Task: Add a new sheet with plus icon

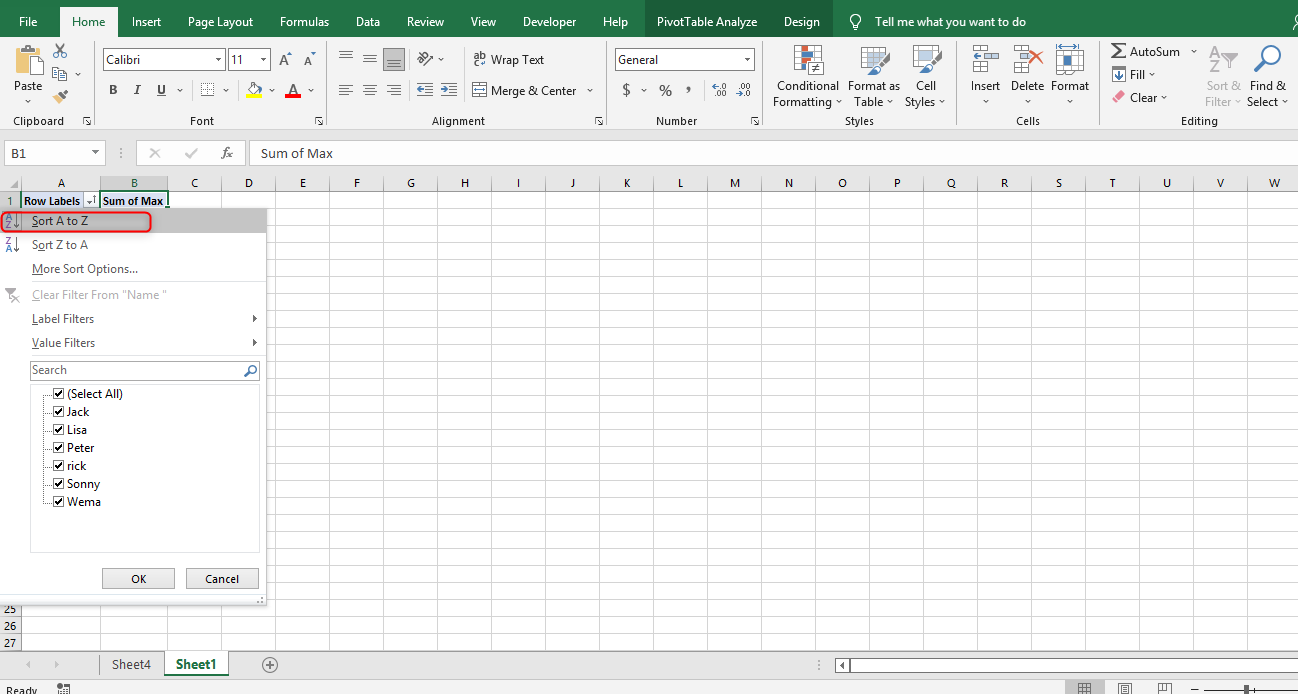Action: pos(269,665)
